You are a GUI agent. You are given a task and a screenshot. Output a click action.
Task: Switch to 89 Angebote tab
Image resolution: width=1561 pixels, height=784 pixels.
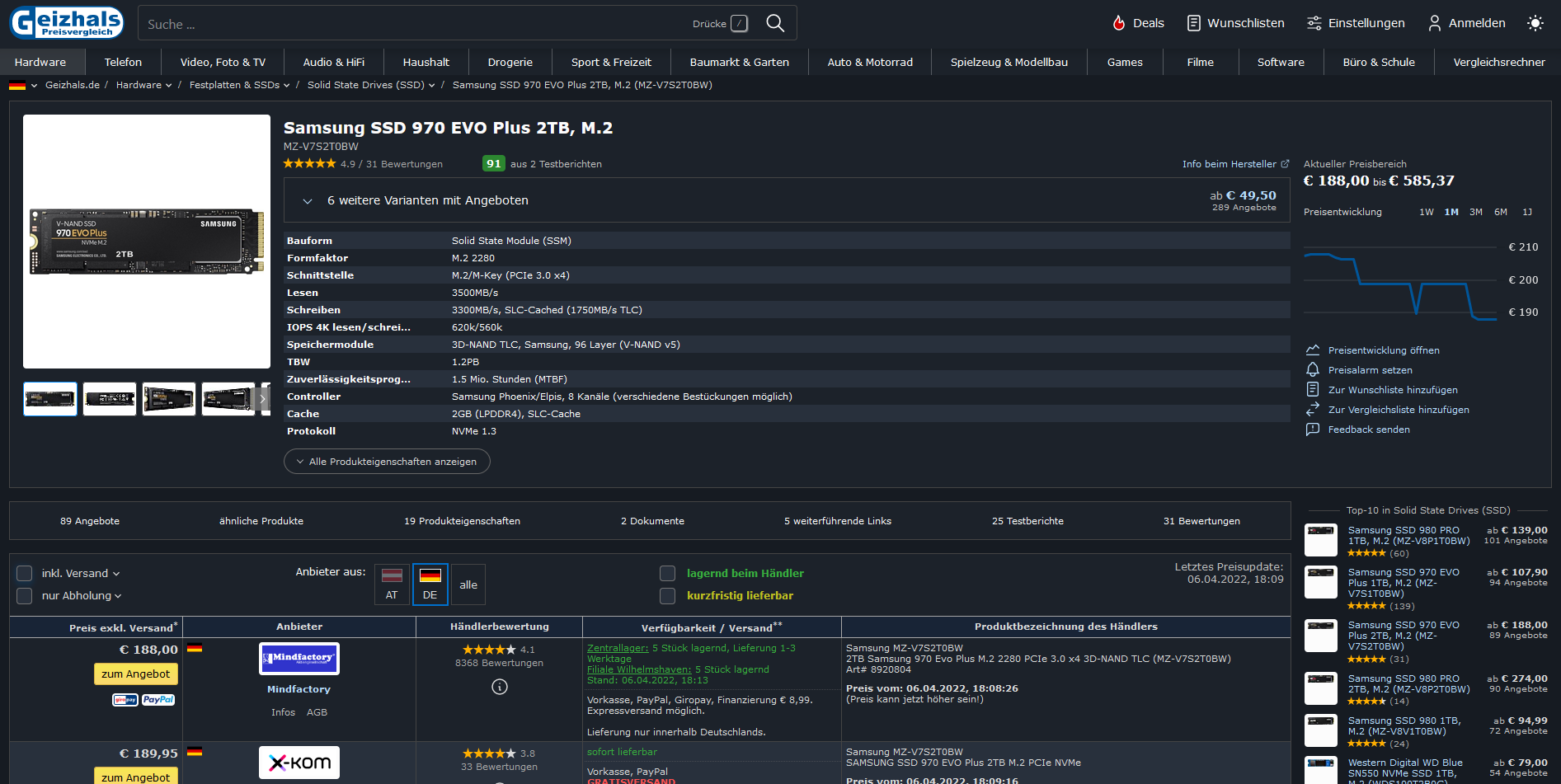pyautogui.click(x=90, y=521)
